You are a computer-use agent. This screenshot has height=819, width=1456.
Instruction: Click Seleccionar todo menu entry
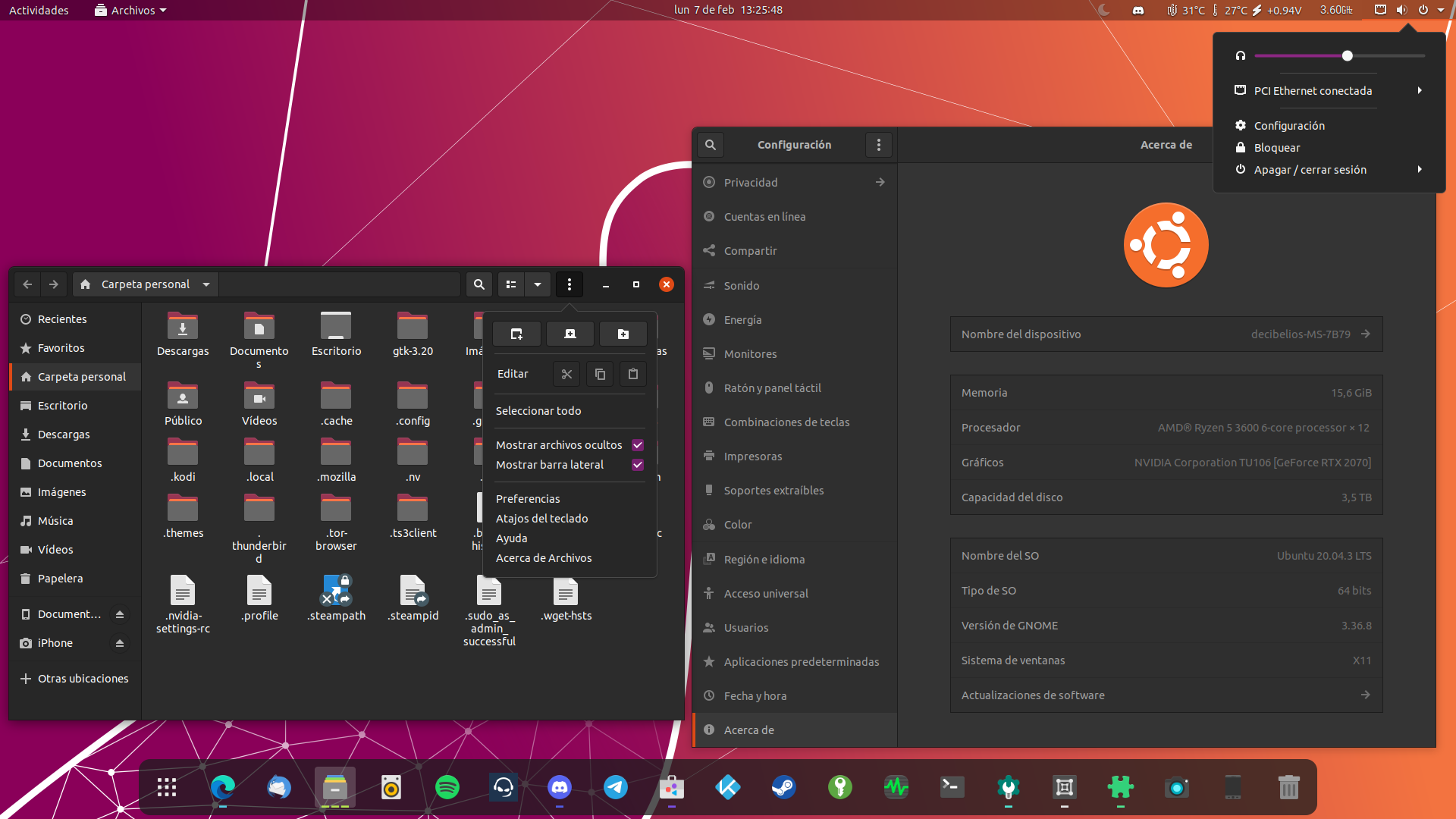(x=538, y=411)
